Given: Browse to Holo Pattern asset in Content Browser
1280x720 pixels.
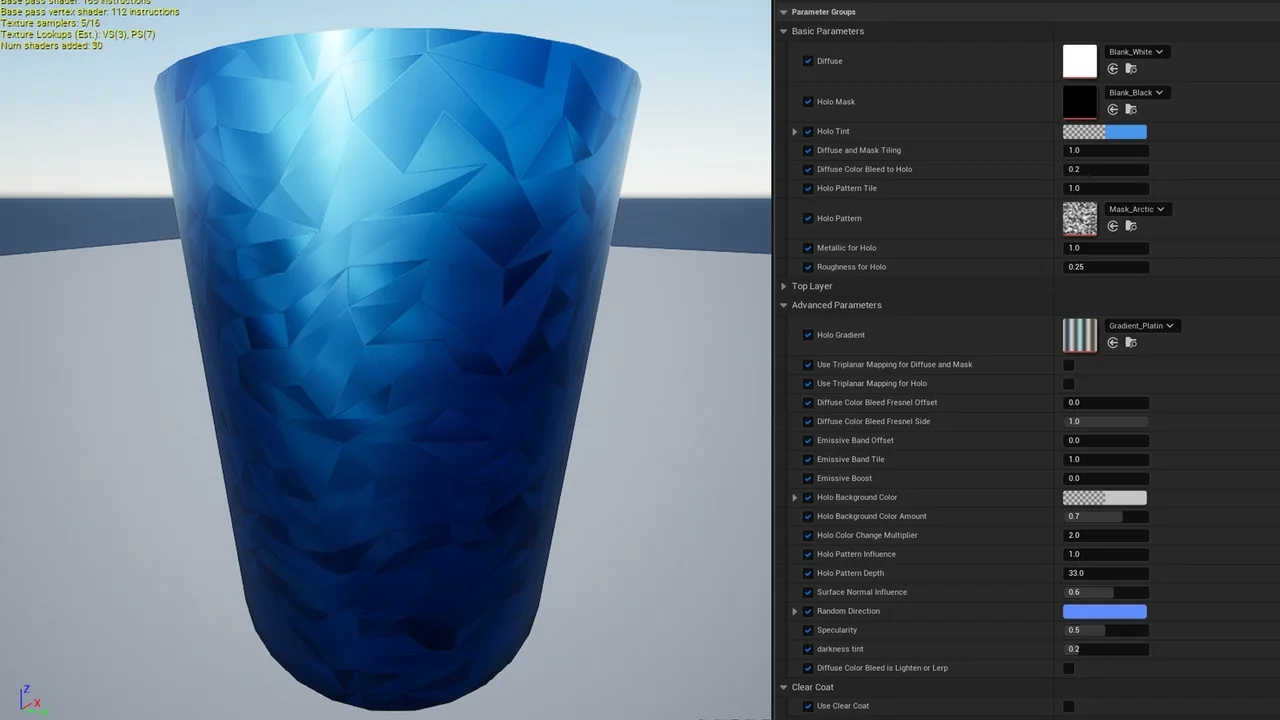Looking at the screenshot, I should pos(1131,227).
